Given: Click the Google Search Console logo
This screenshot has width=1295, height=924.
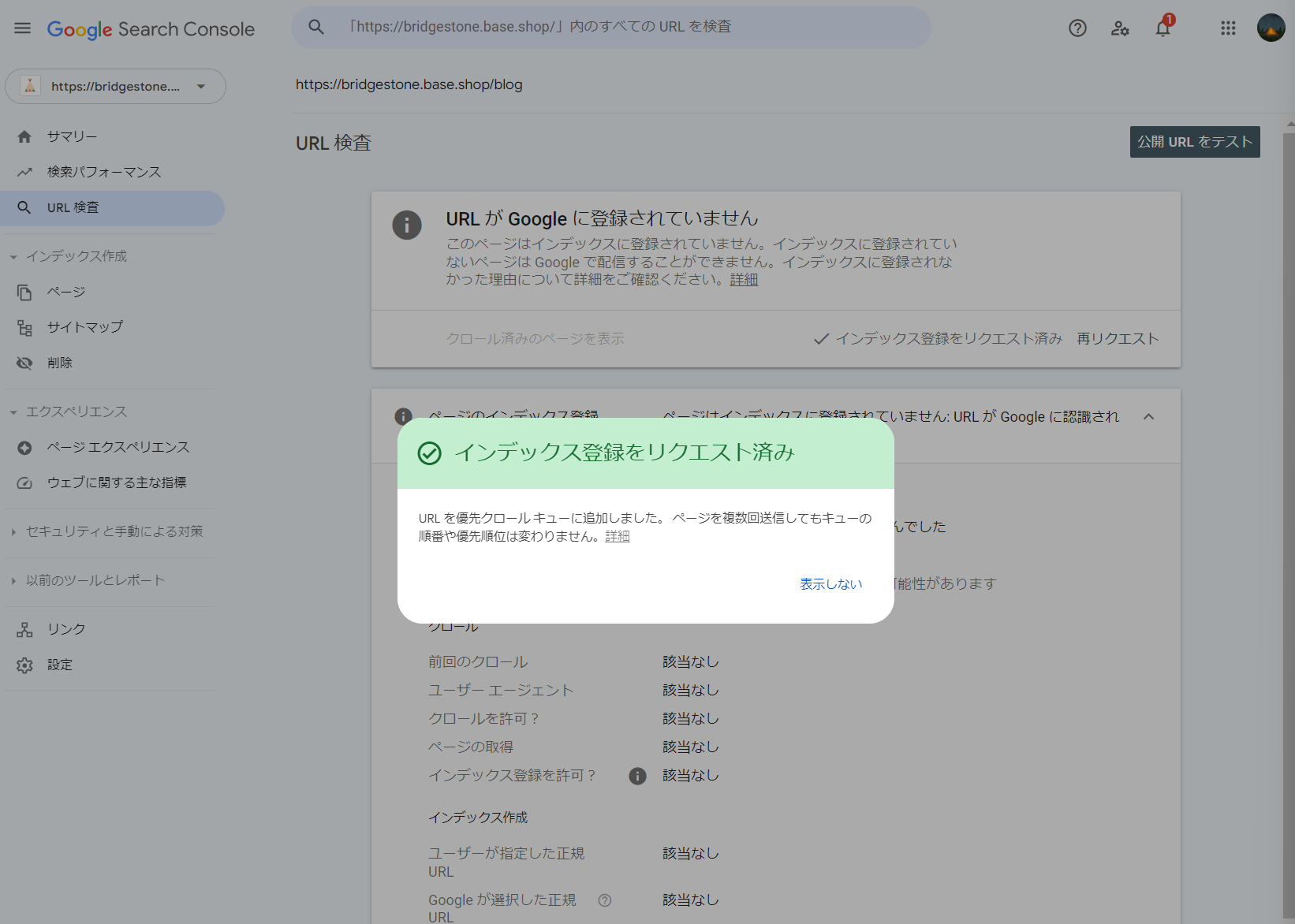Looking at the screenshot, I should (x=151, y=29).
